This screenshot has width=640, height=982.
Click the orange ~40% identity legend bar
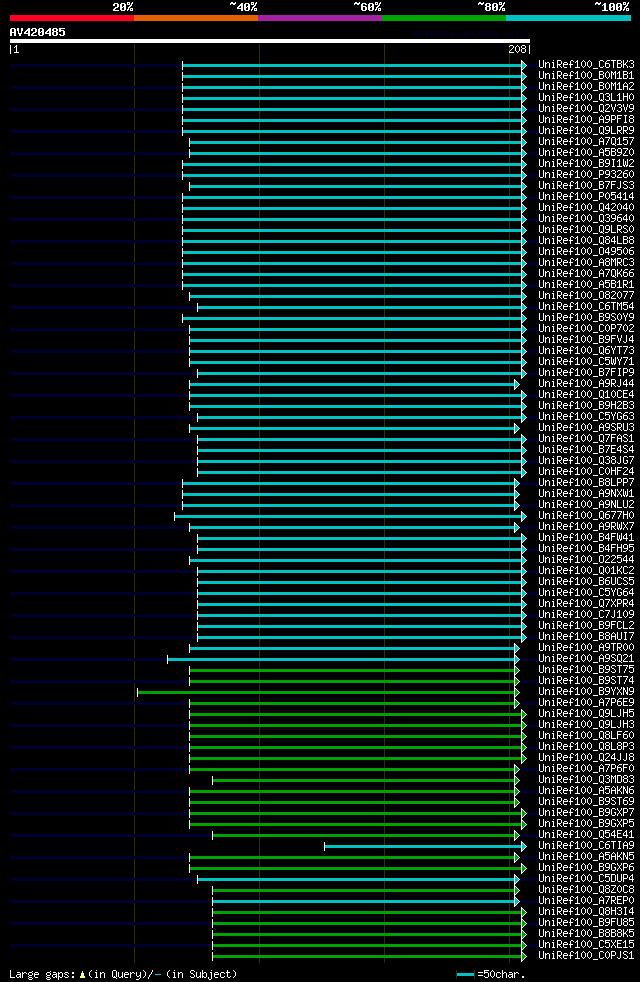click(x=196, y=18)
